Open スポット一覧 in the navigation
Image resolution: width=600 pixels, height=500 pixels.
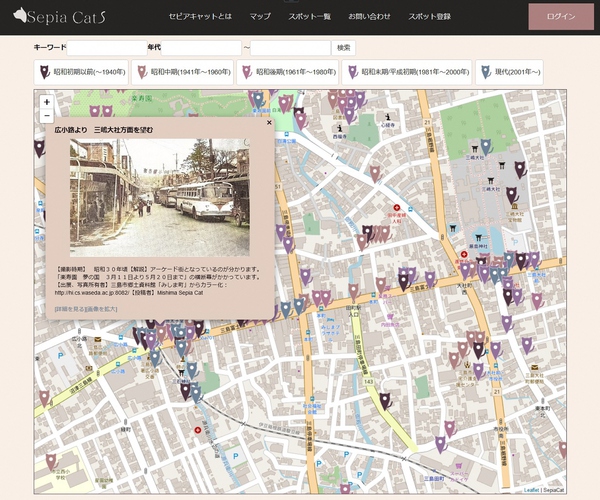coord(310,16)
